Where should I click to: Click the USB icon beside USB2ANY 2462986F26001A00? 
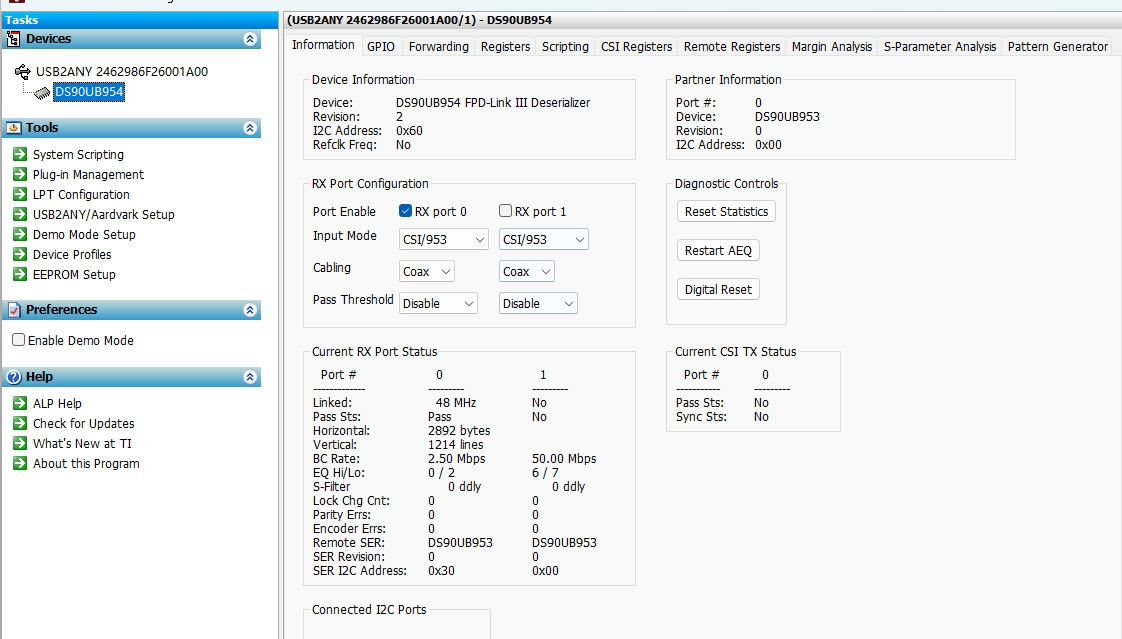[x=23, y=72]
